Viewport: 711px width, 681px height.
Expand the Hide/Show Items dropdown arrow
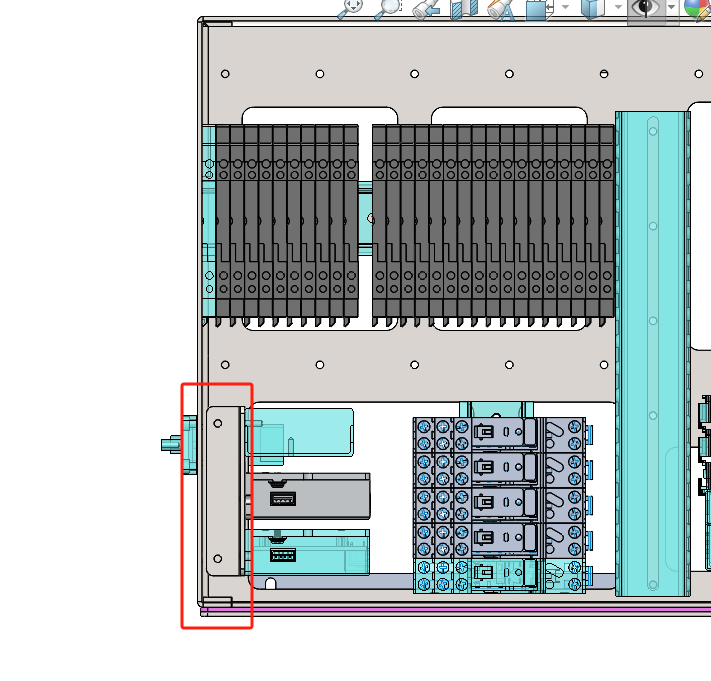click(x=672, y=8)
